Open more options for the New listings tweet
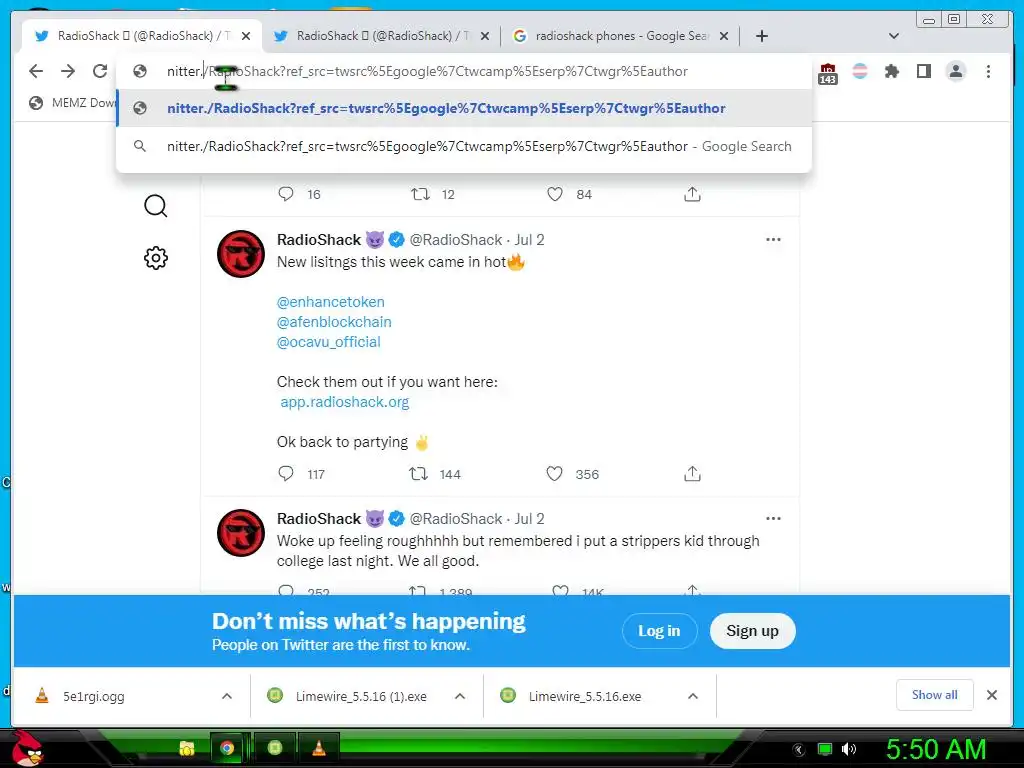This screenshot has width=1024, height=768. (773, 240)
